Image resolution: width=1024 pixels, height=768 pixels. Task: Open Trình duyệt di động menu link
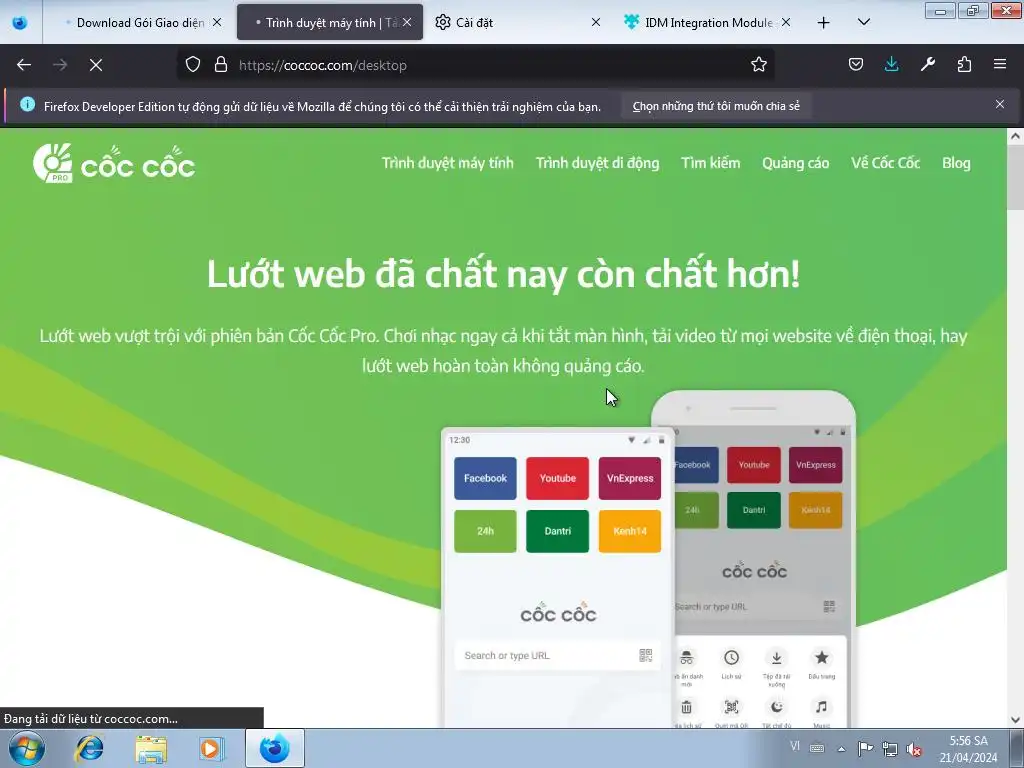tap(598, 163)
